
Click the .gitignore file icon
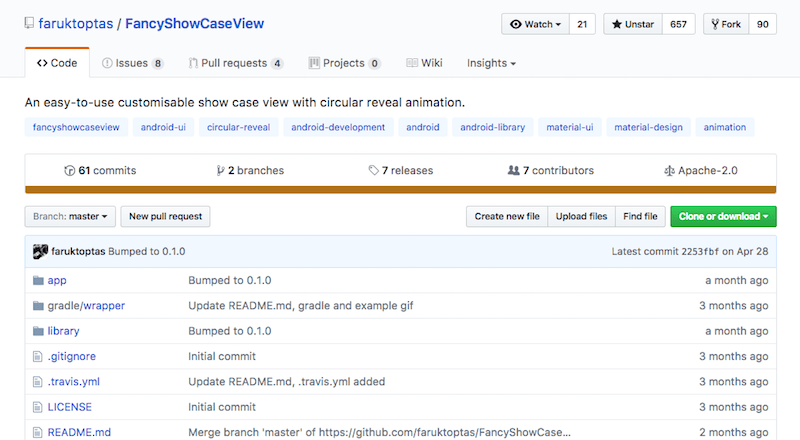pos(37,356)
